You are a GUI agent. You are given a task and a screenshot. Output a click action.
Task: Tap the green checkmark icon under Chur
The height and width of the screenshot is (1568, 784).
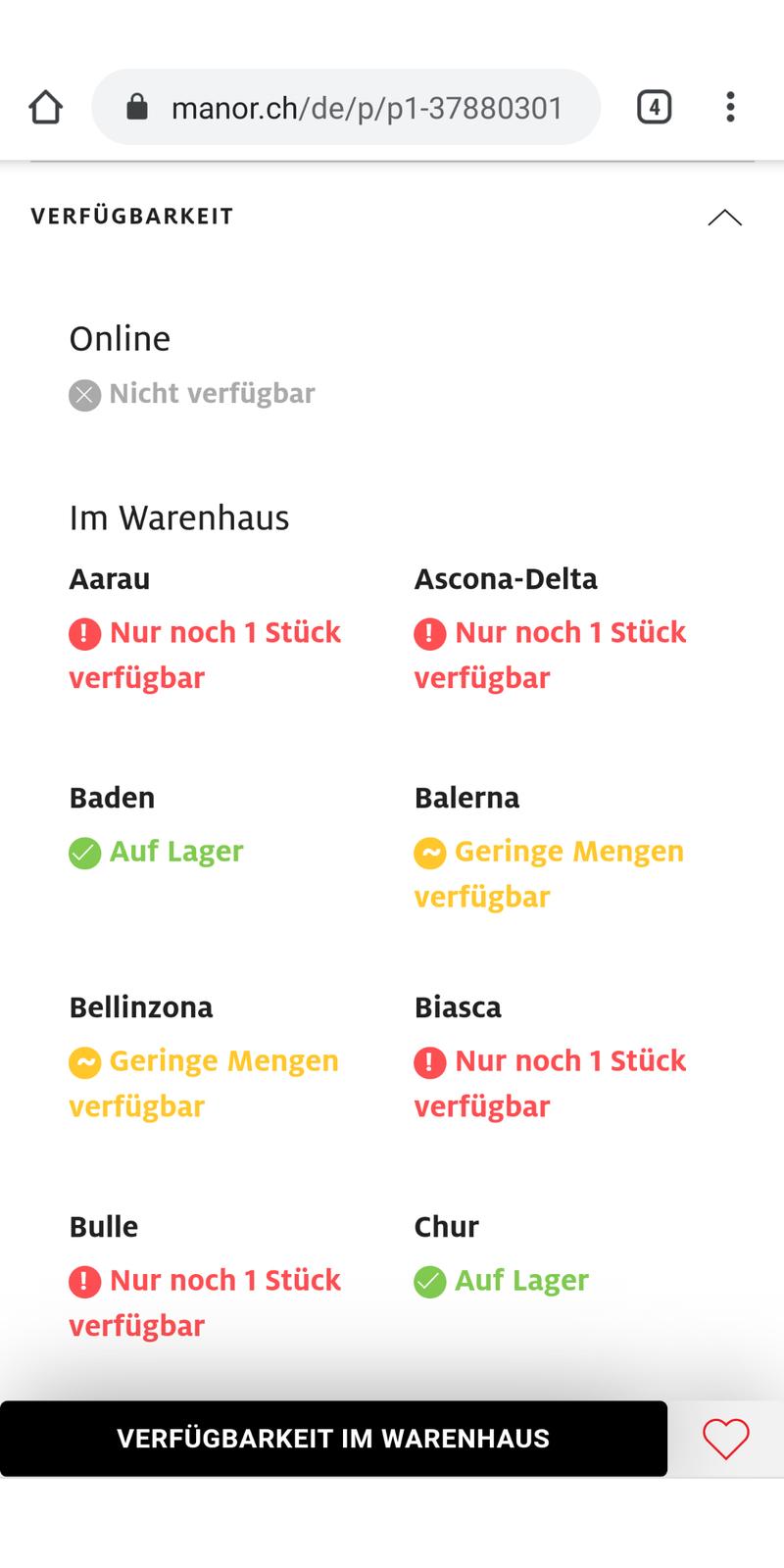(x=430, y=1281)
